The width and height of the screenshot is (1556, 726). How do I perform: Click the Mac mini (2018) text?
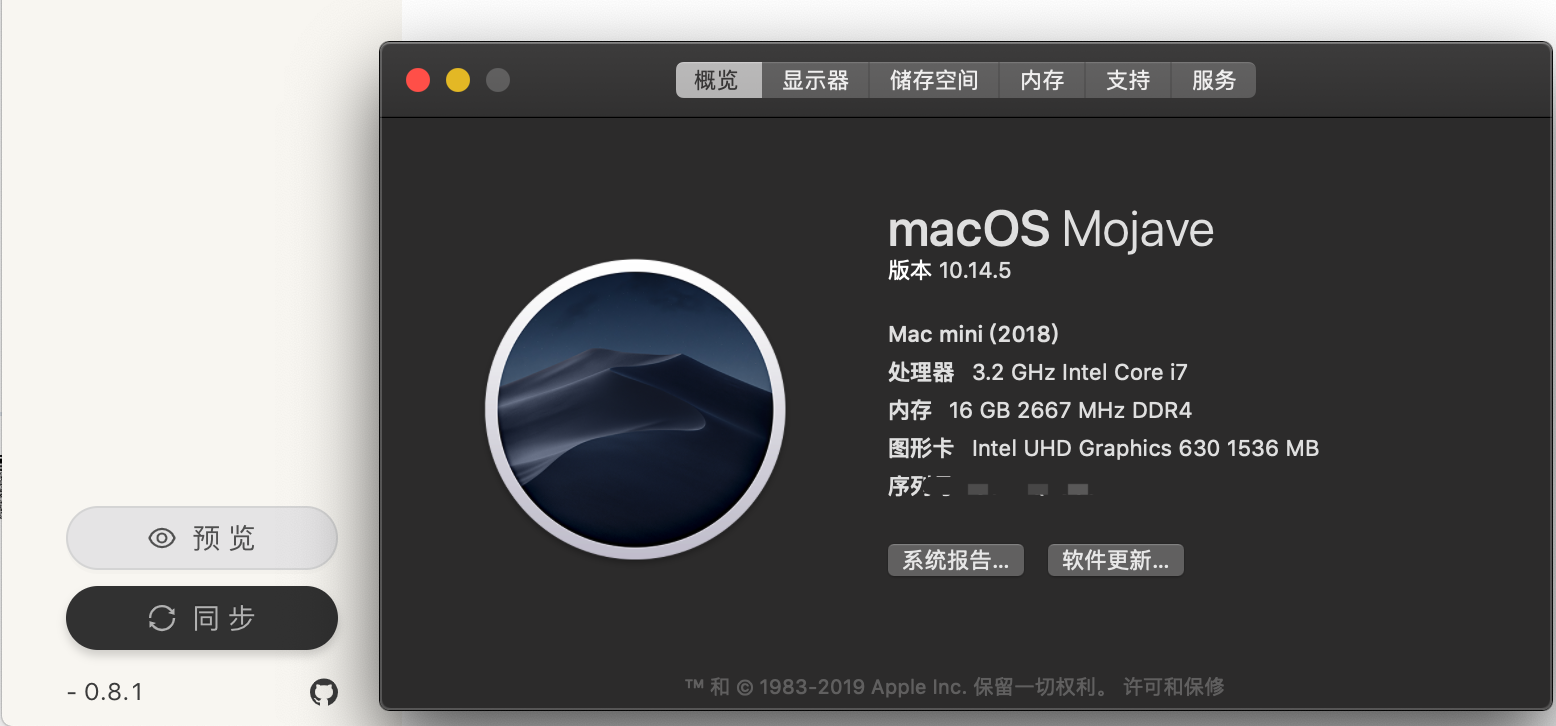(x=973, y=334)
